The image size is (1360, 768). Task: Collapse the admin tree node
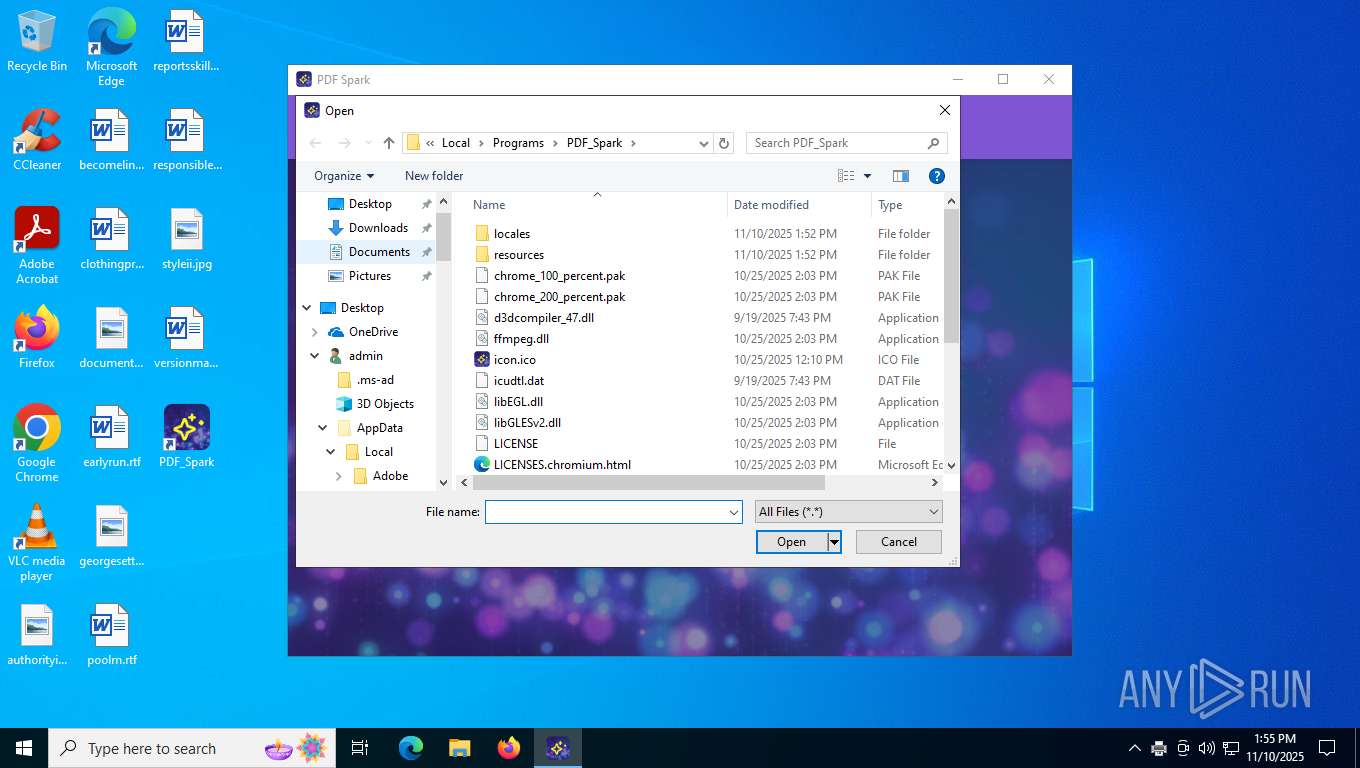click(x=315, y=356)
